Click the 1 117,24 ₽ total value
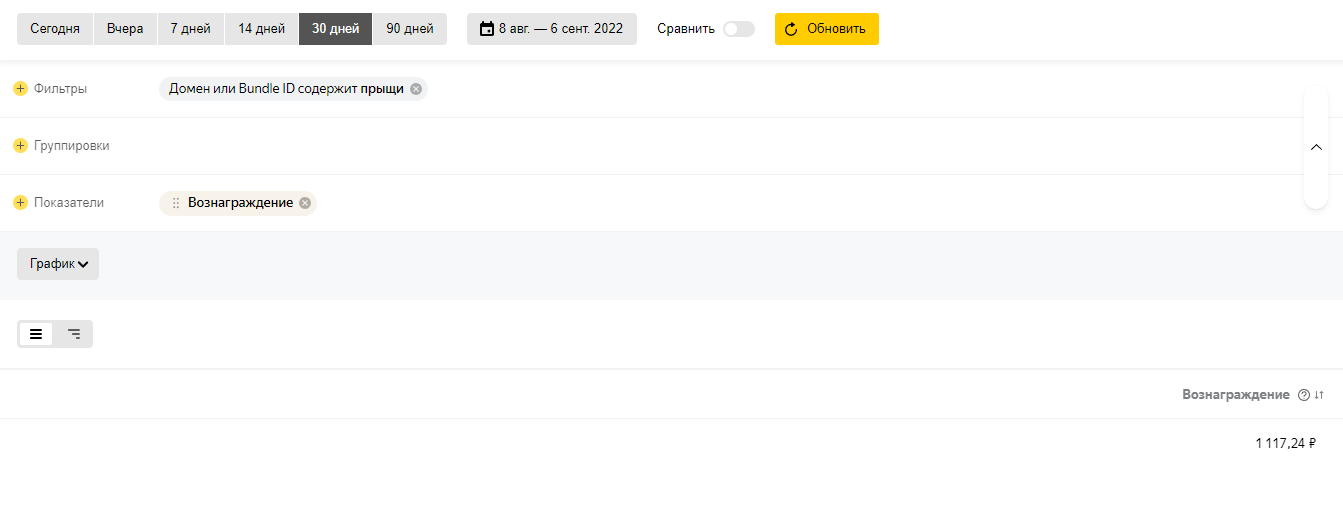This screenshot has width=1343, height=523. [x=1285, y=443]
